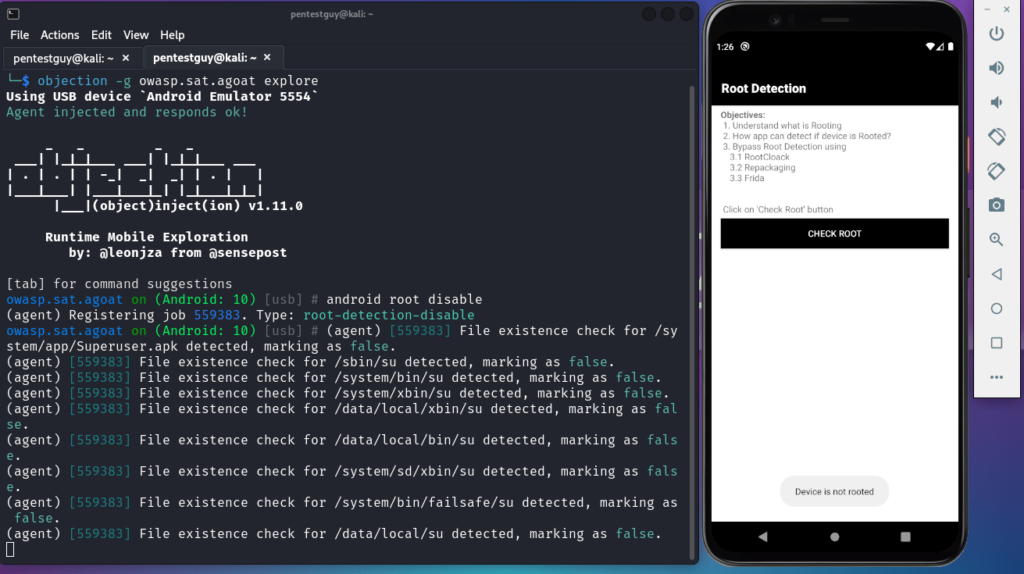Viewport: 1024px width, 574px height.
Task: Click 'Click on 'Check Root' button' instruction
Action: pos(777,210)
